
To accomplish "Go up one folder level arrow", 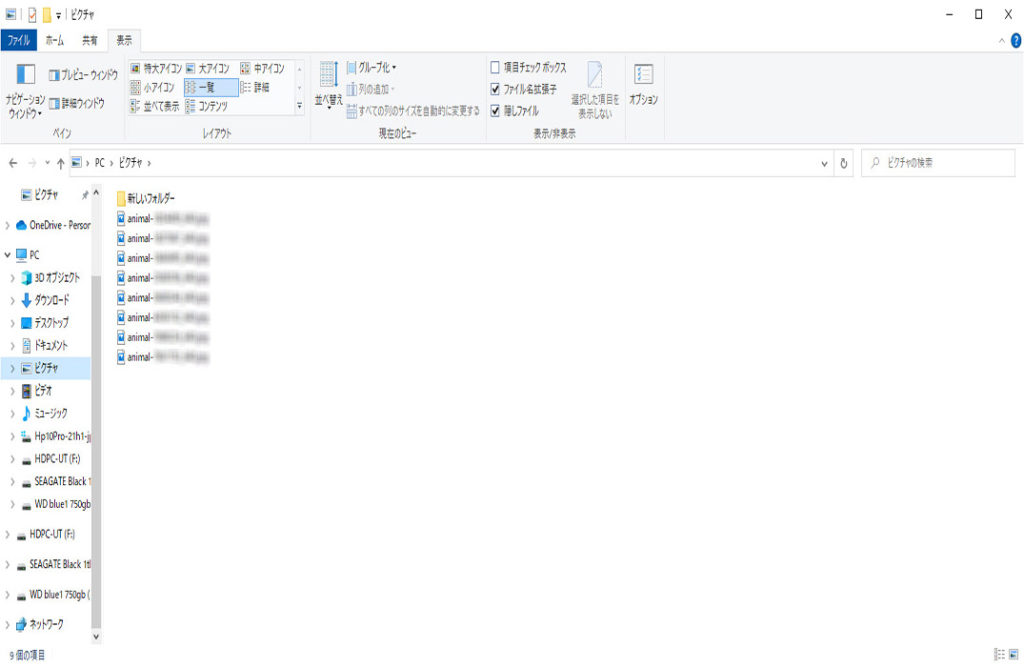I will pyautogui.click(x=60, y=163).
